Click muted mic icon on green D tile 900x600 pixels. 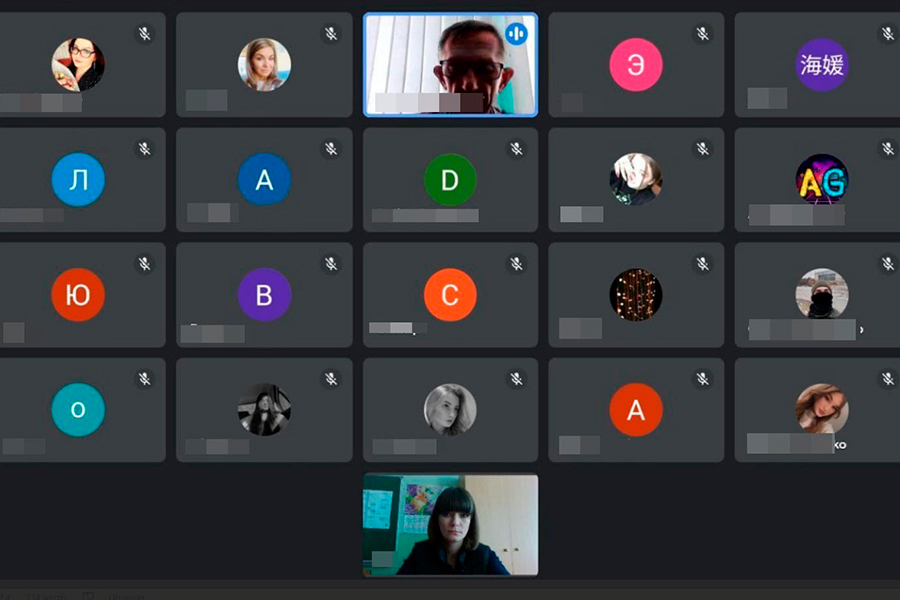point(517,149)
